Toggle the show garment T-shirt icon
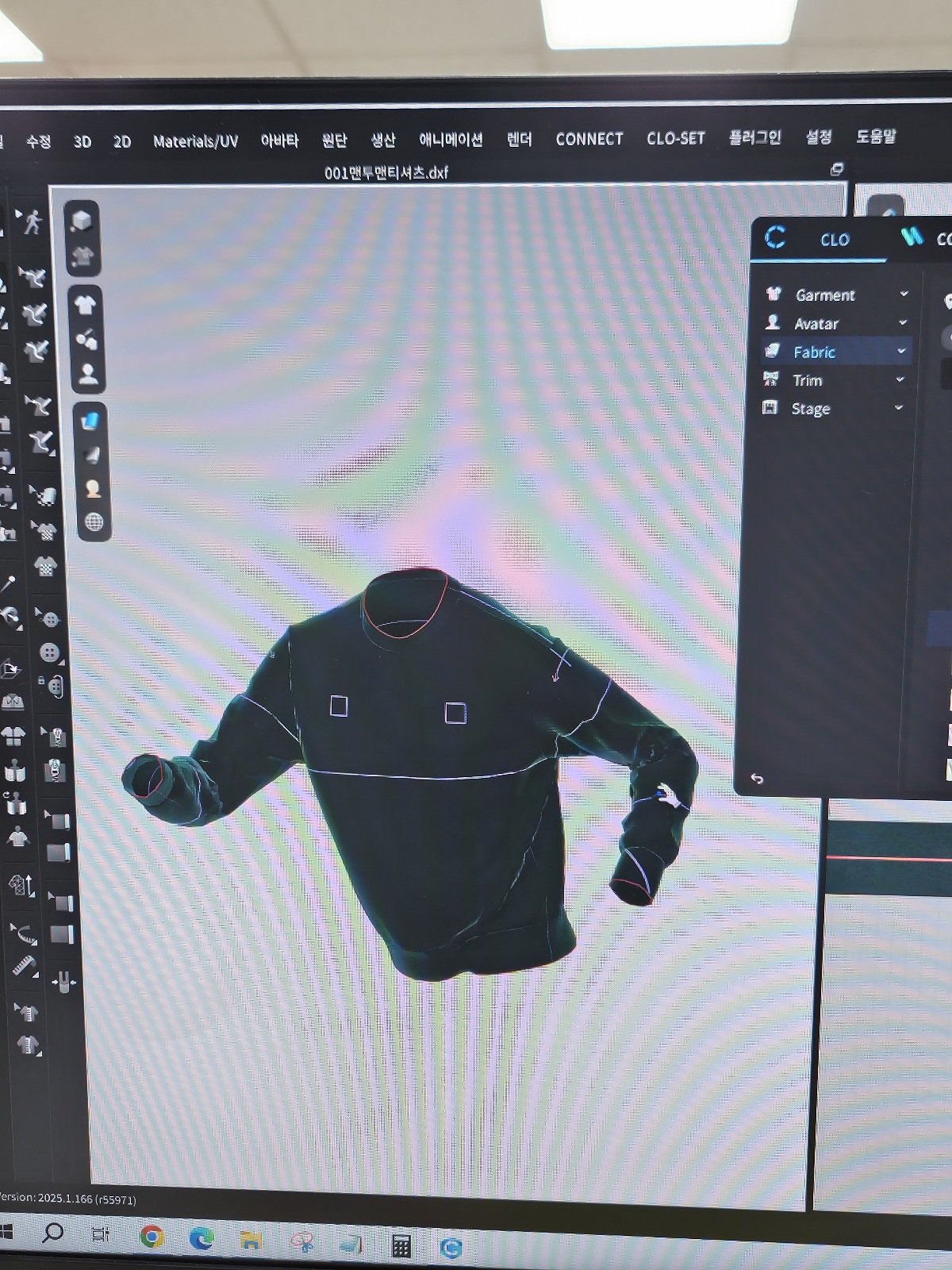The height and width of the screenshot is (1270, 952). [85, 304]
